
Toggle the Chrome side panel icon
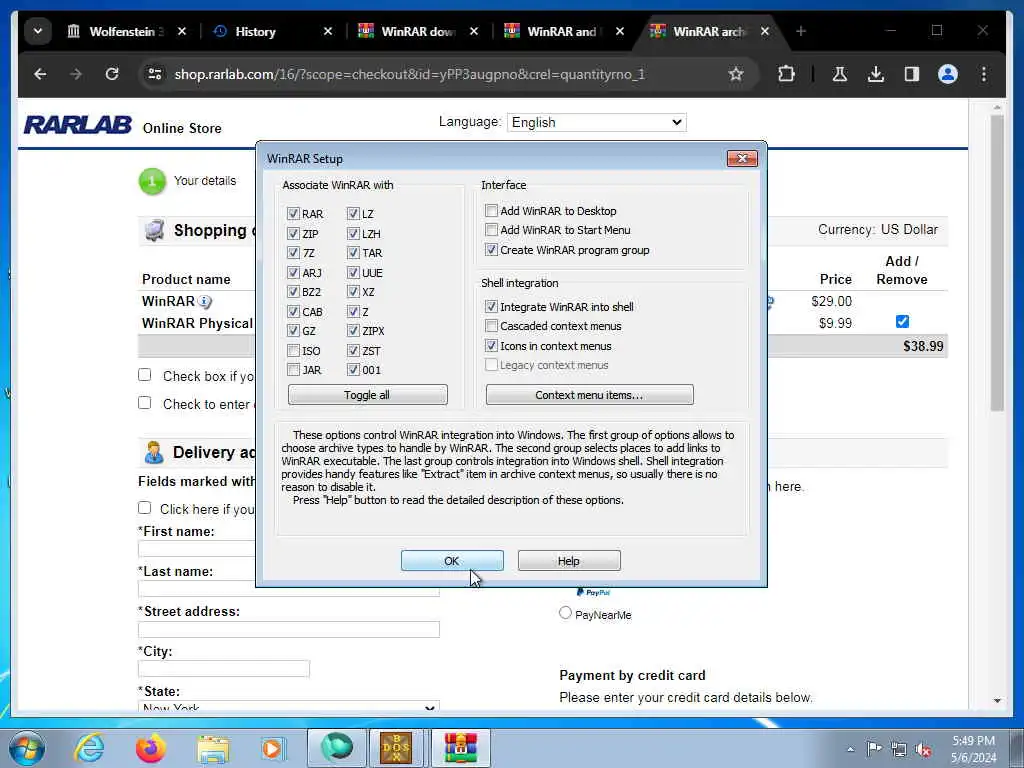coord(912,74)
